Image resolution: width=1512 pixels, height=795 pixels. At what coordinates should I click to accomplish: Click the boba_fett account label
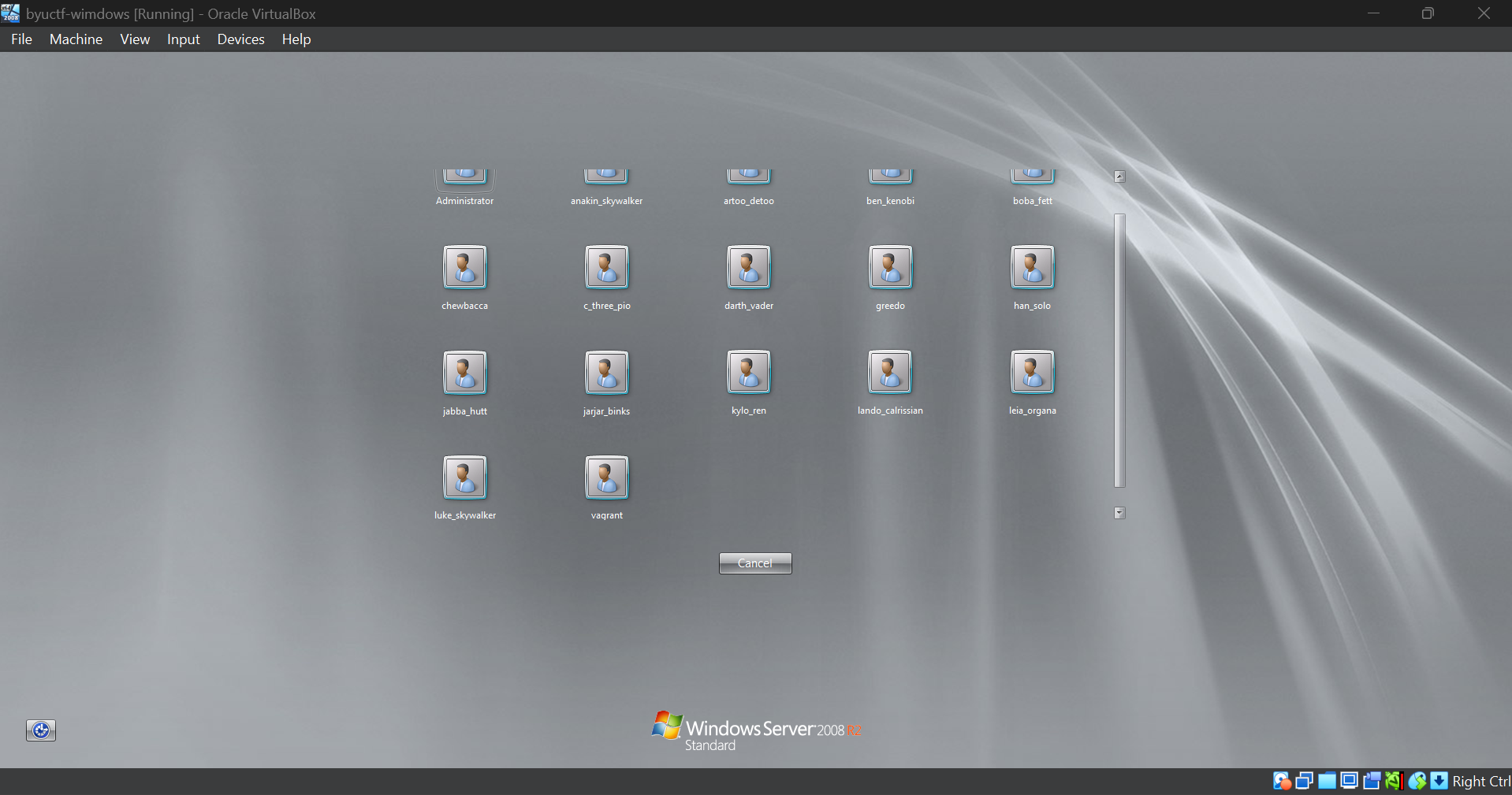(1033, 201)
